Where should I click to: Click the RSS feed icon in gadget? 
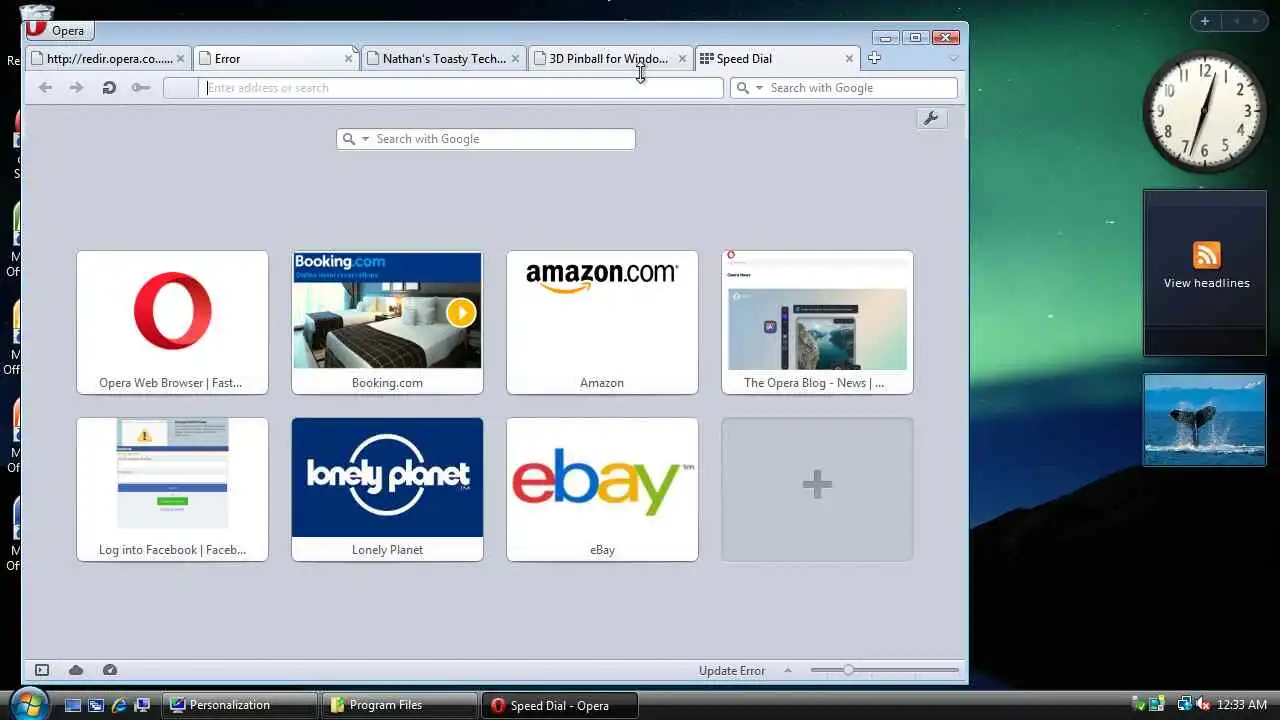tap(1206, 254)
